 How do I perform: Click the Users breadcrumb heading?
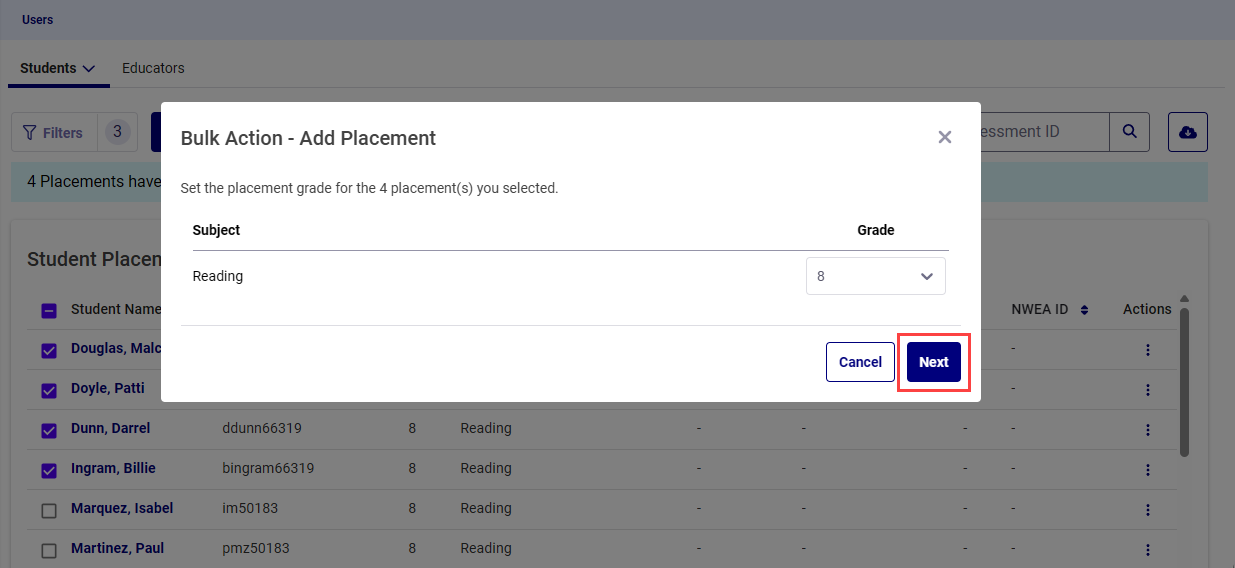point(38,20)
